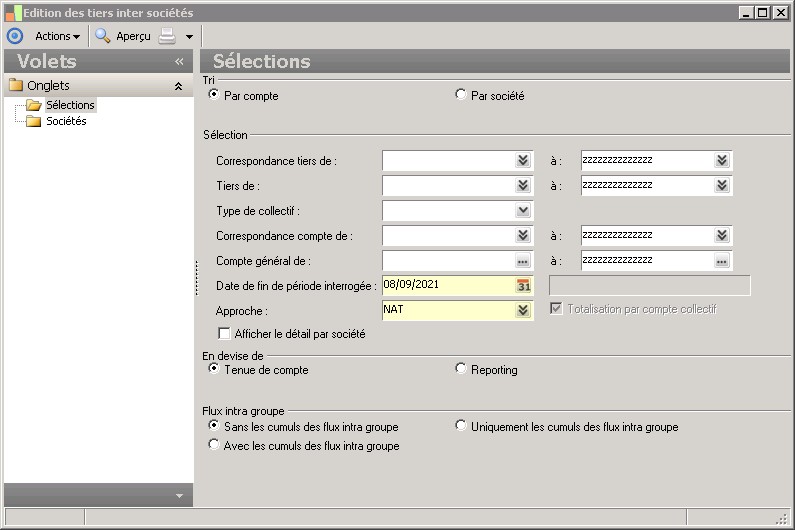Open the Sociétés tab in the tree
Viewport: 795px width, 530px height.
tap(66, 121)
